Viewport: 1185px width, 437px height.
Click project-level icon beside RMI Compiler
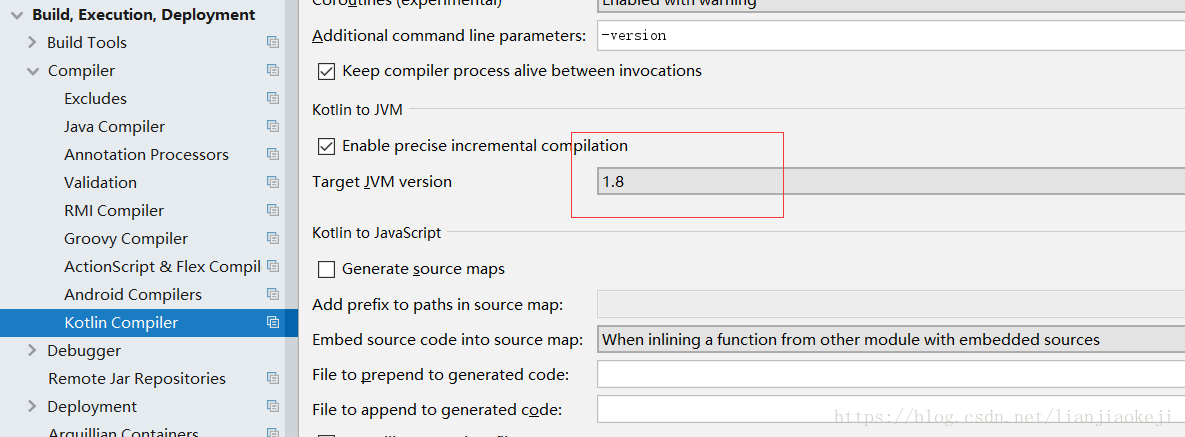pyautogui.click(x=272, y=210)
